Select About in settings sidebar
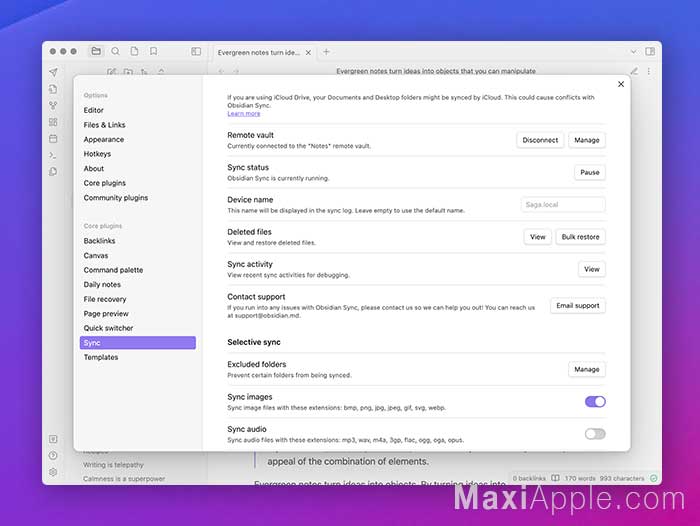700x526 pixels. [x=138, y=168]
